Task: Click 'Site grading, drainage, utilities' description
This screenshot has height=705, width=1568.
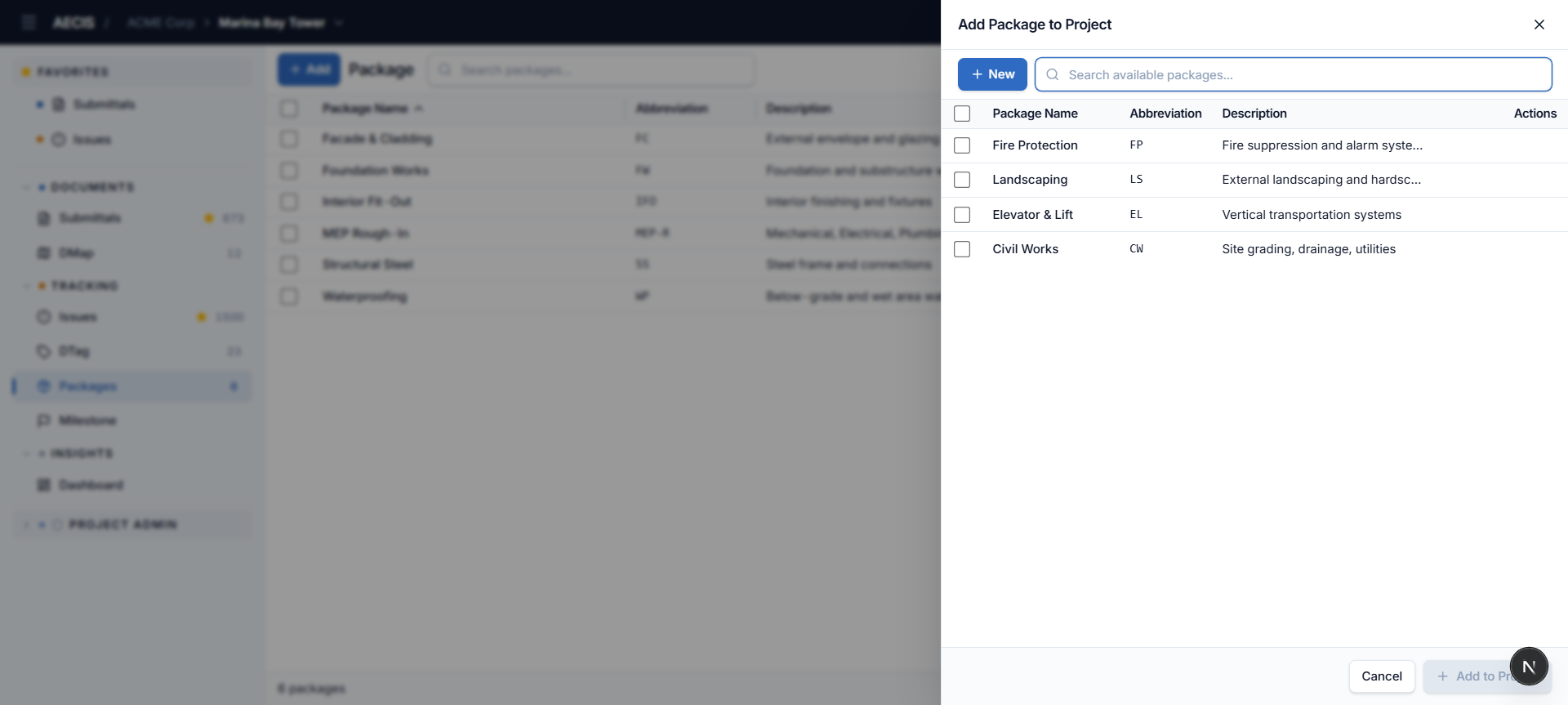Action: (1308, 249)
